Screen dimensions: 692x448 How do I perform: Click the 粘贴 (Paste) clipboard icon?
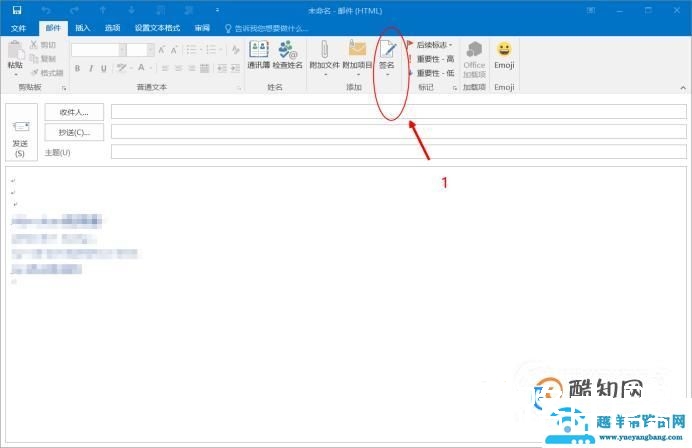click(15, 50)
